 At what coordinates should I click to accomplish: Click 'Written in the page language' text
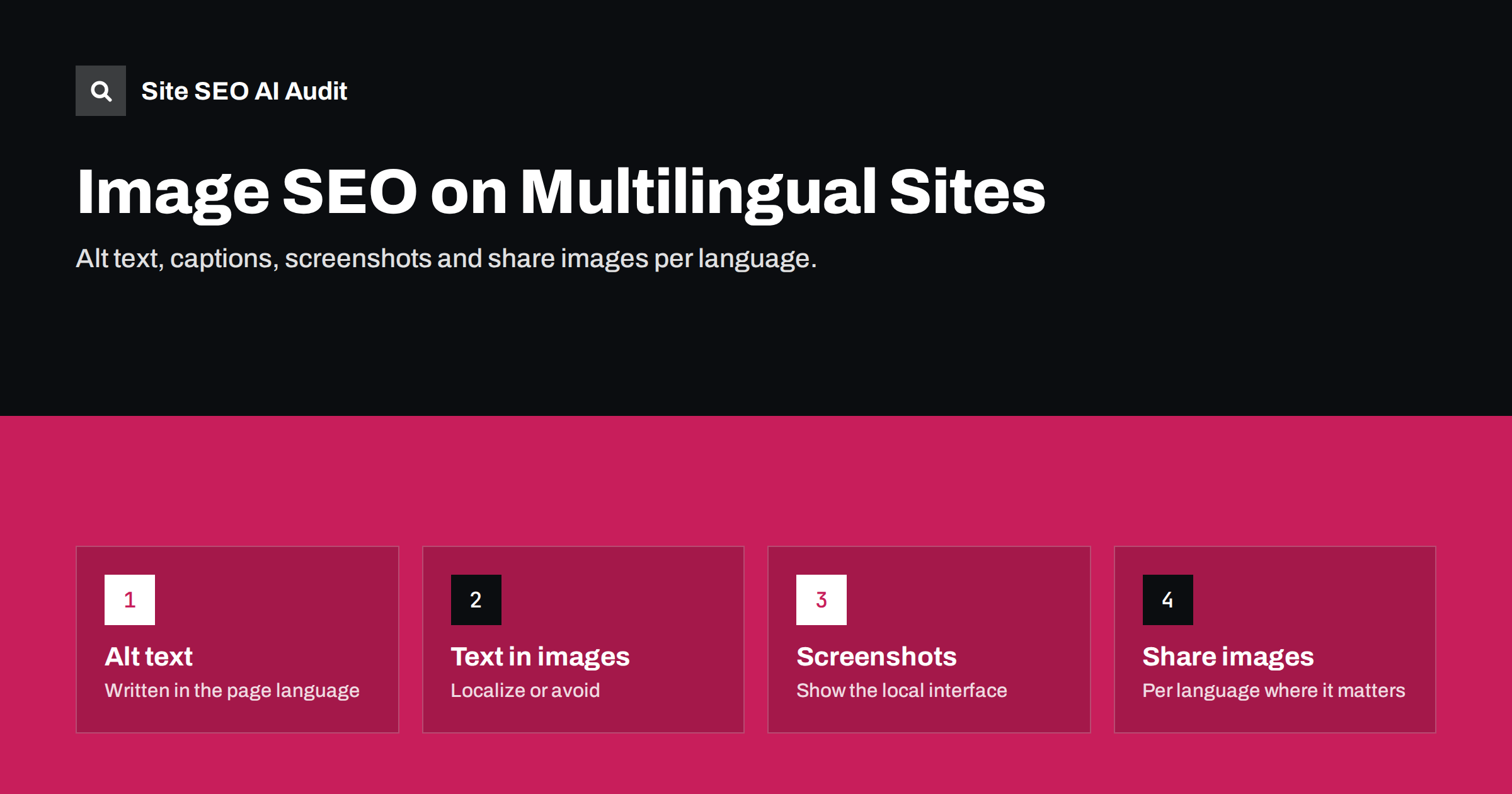coord(232,691)
